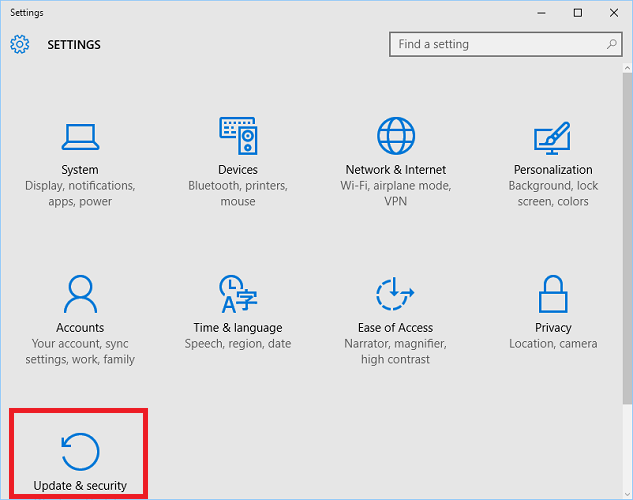Click the Settings gear icon in header

[x=19, y=44]
